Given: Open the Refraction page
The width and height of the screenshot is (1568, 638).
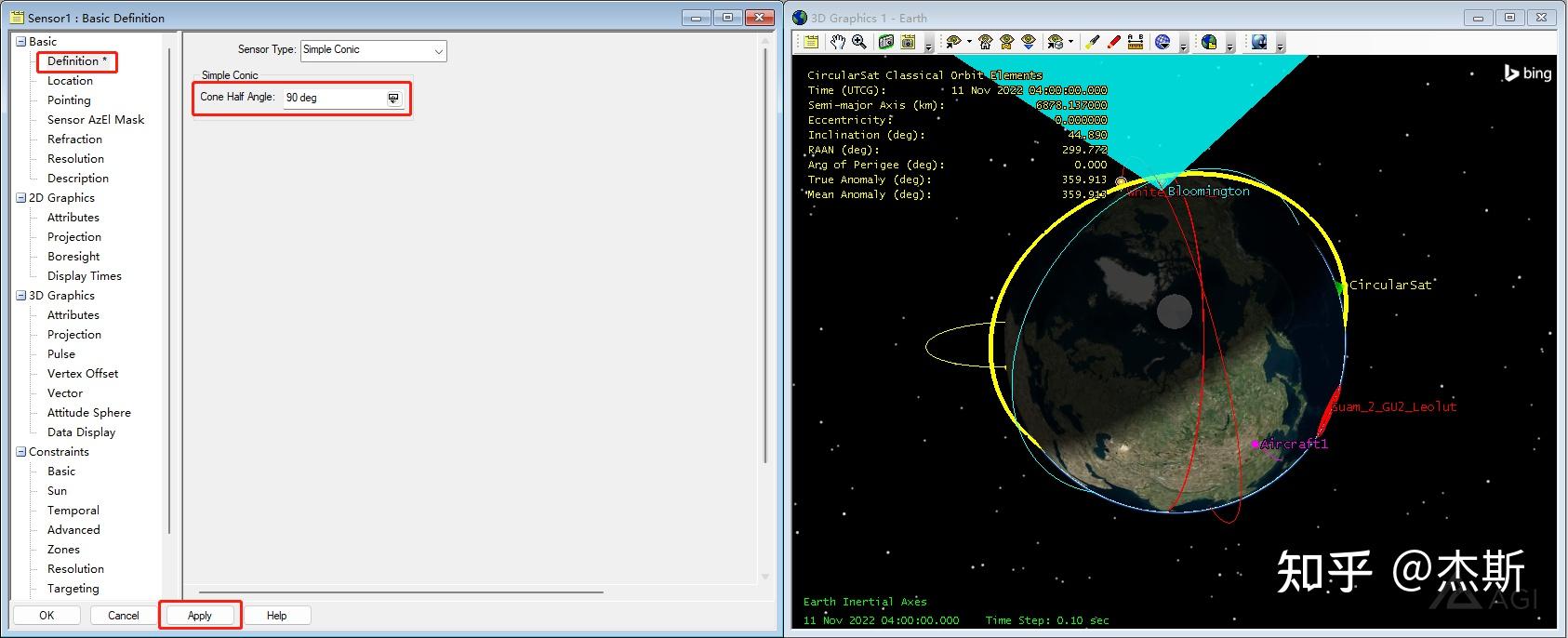Looking at the screenshot, I should click(x=74, y=140).
